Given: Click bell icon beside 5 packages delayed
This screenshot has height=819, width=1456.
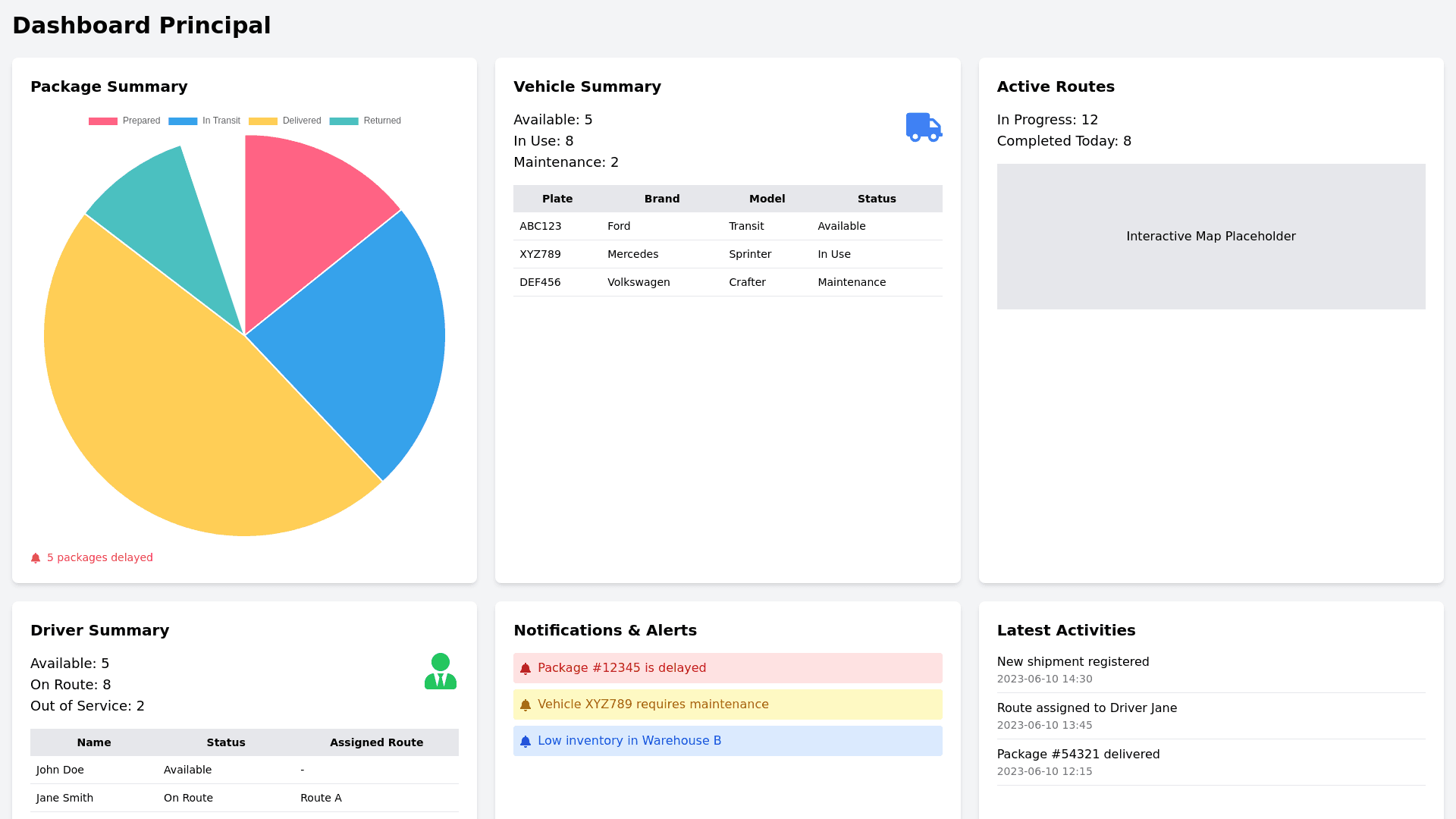Looking at the screenshot, I should pyautogui.click(x=36, y=558).
